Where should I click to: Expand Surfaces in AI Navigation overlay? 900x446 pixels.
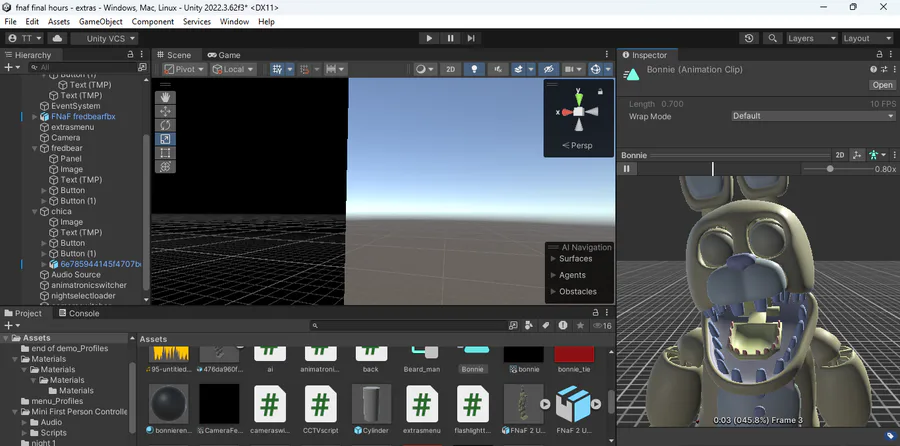pyautogui.click(x=554, y=259)
